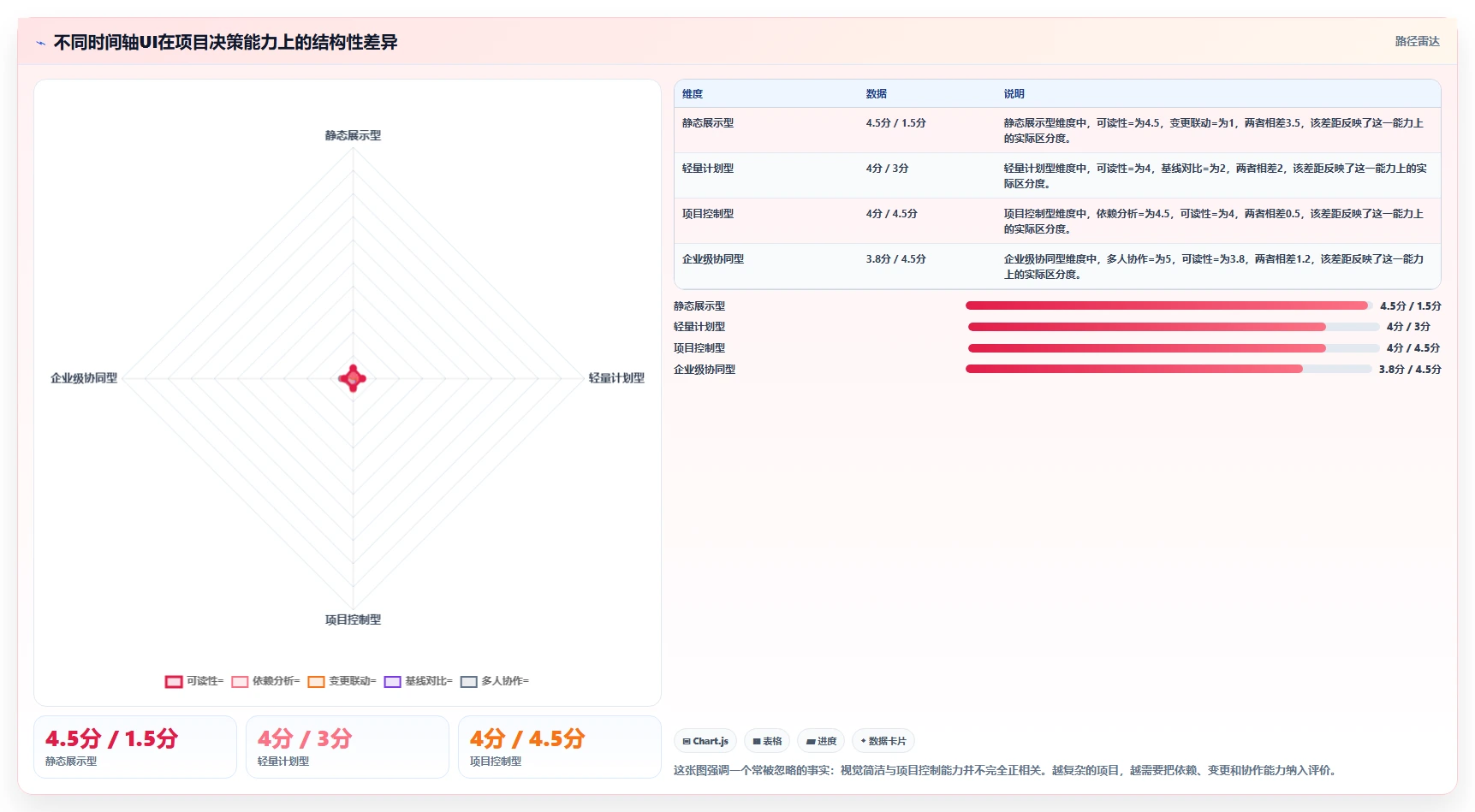Select the 数据 column header

tap(876, 94)
